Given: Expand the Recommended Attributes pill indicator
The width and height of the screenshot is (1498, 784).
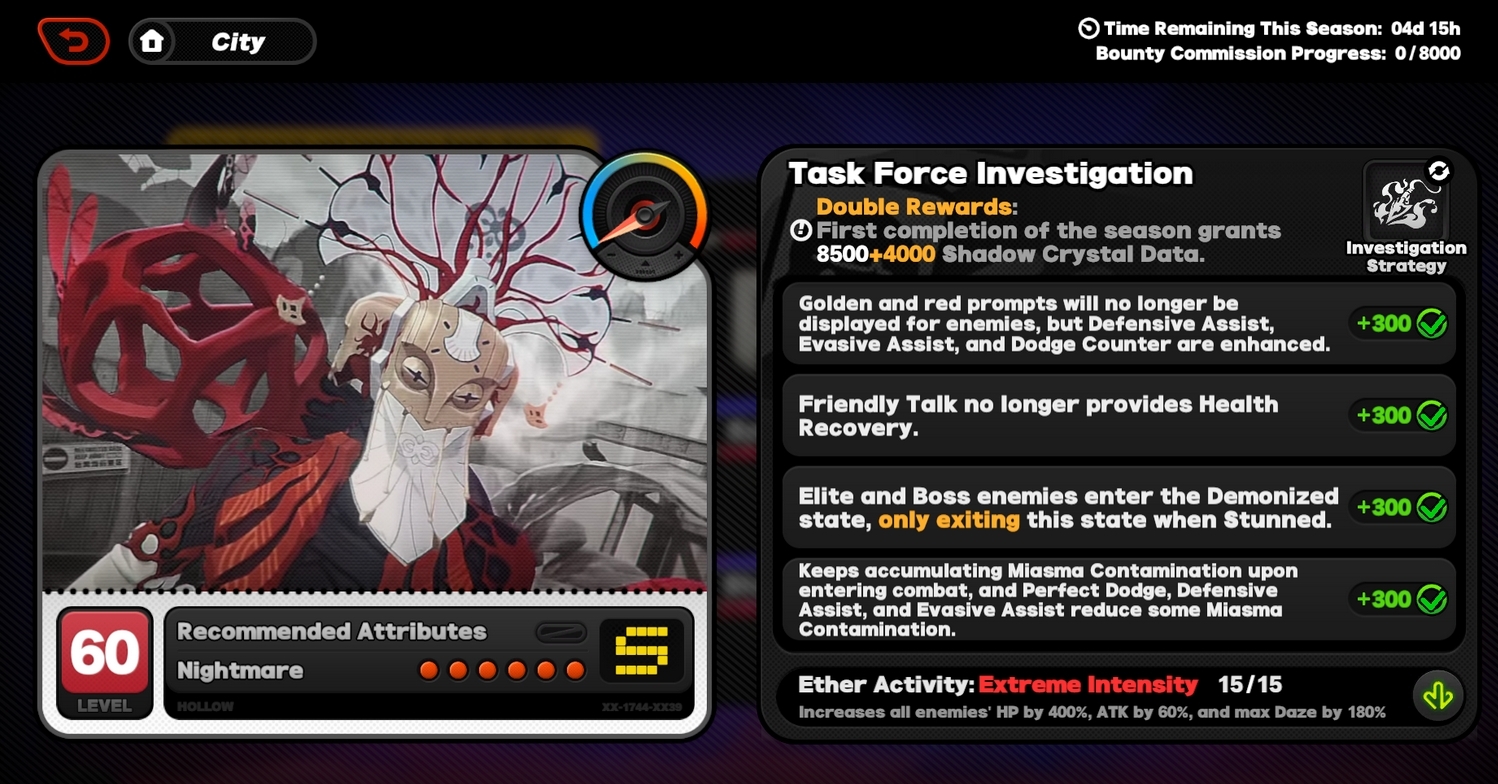Looking at the screenshot, I should pos(561,632).
